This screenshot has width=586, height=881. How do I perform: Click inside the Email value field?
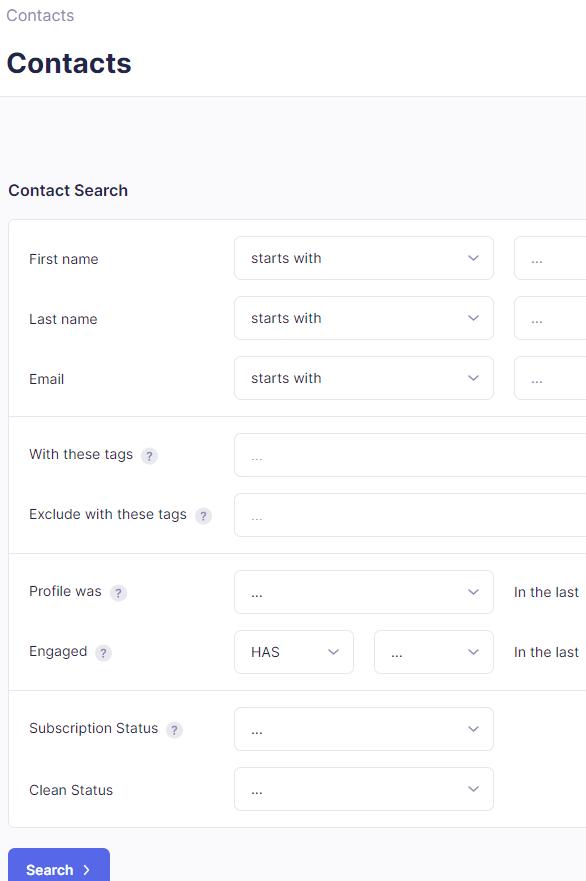coord(555,378)
